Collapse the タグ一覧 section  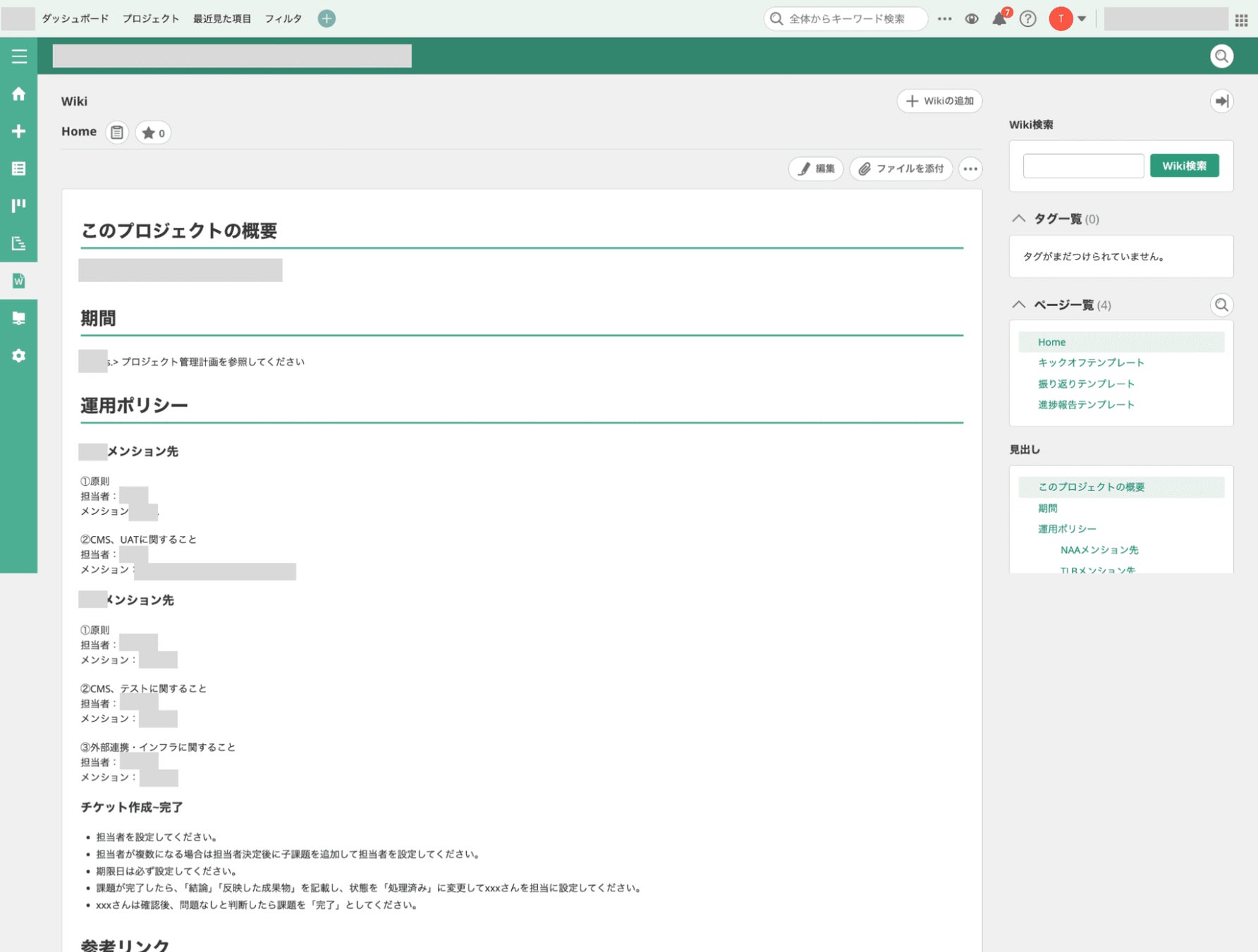point(1019,219)
